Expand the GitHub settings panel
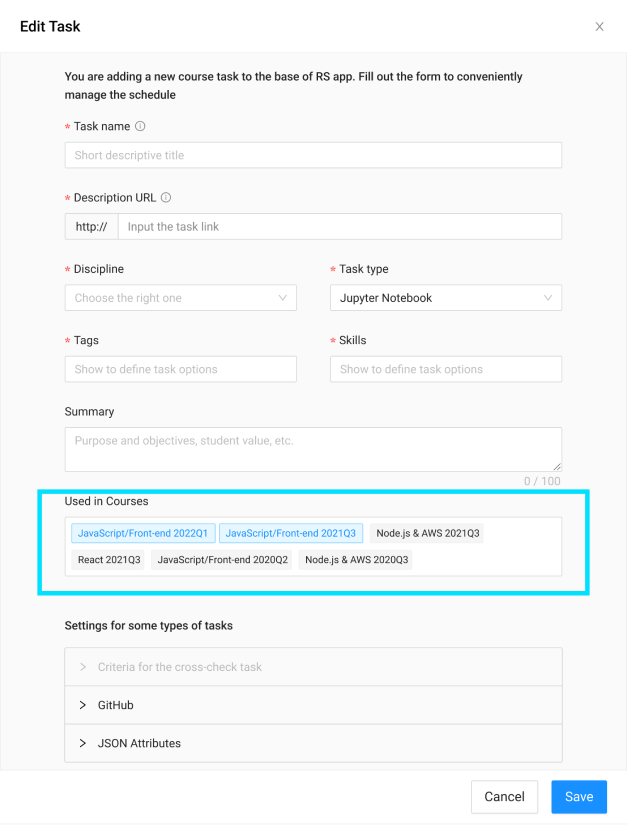This screenshot has width=627, height=825. click(x=313, y=705)
